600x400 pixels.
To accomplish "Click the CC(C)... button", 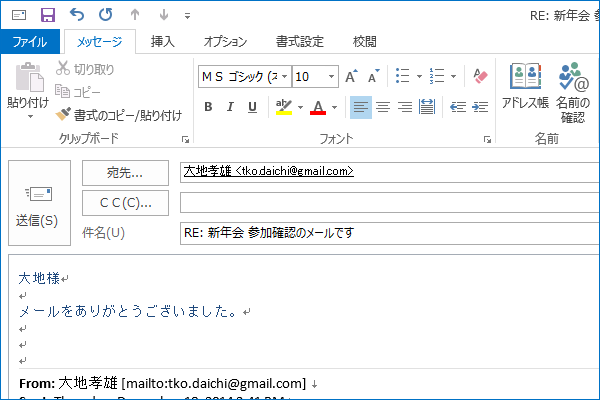I will [125, 203].
